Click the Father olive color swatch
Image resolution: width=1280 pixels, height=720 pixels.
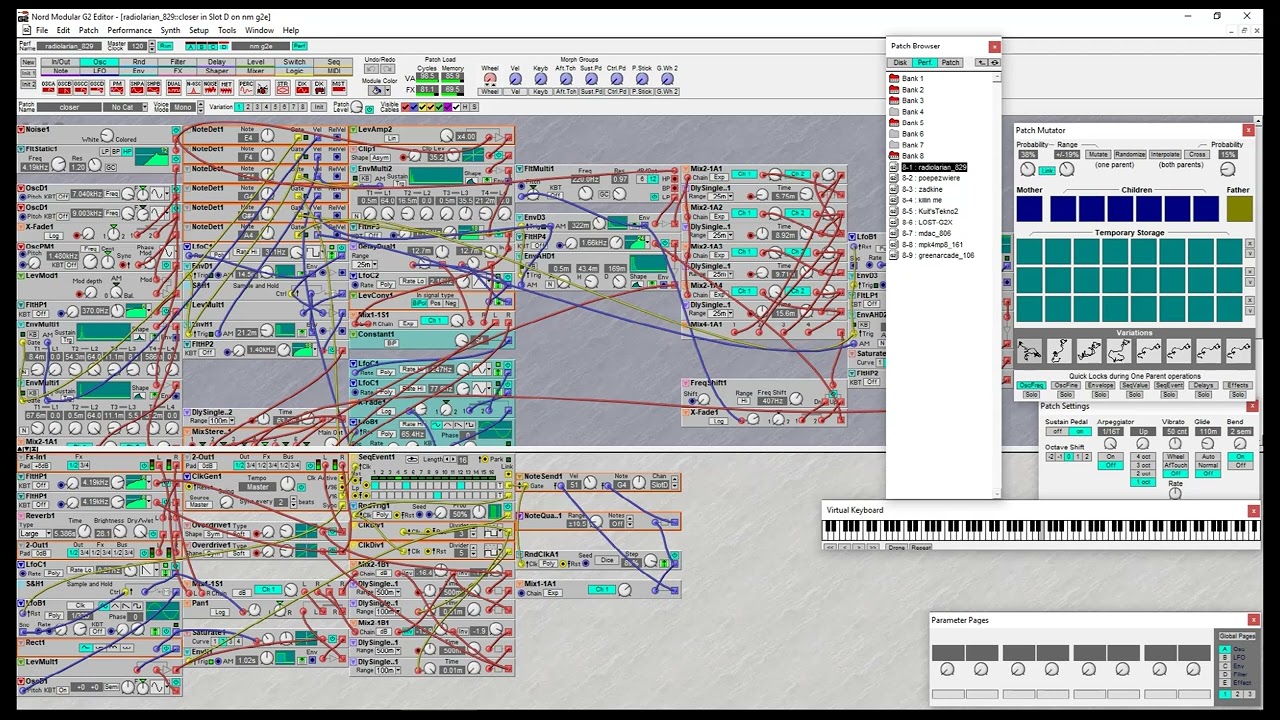[x=1240, y=208]
